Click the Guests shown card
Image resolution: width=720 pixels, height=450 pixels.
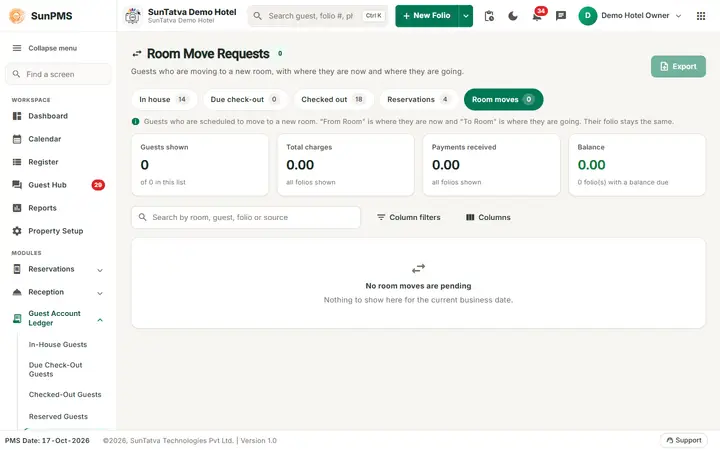tap(200, 165)
